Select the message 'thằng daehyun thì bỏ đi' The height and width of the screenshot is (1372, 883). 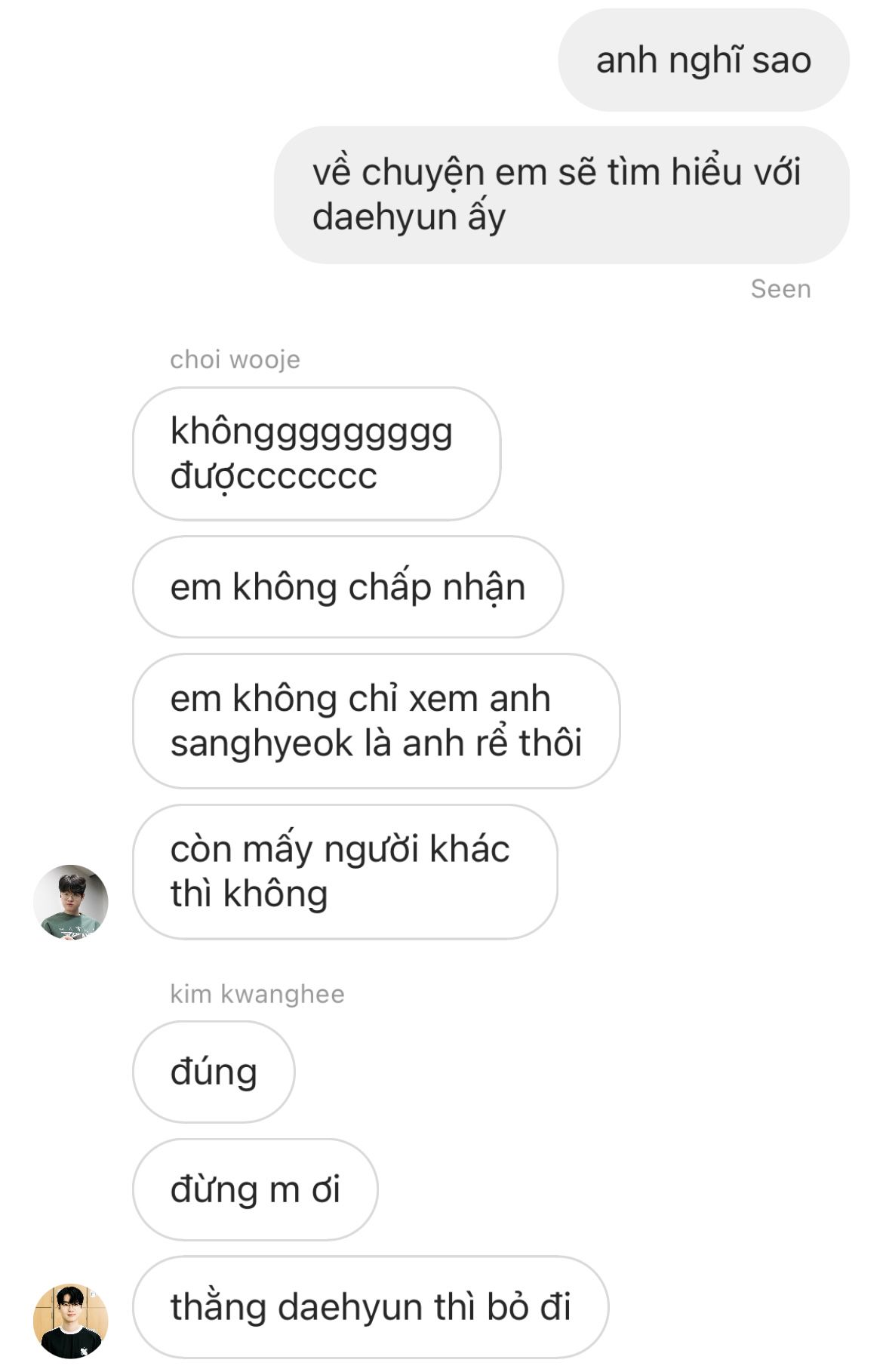click(x=371, y=1307)
